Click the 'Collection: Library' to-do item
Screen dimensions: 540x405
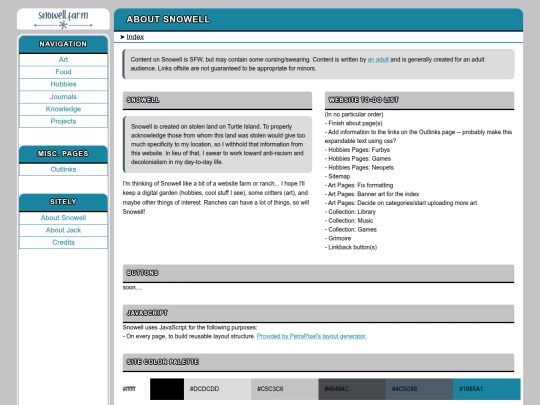coord(350,212)
